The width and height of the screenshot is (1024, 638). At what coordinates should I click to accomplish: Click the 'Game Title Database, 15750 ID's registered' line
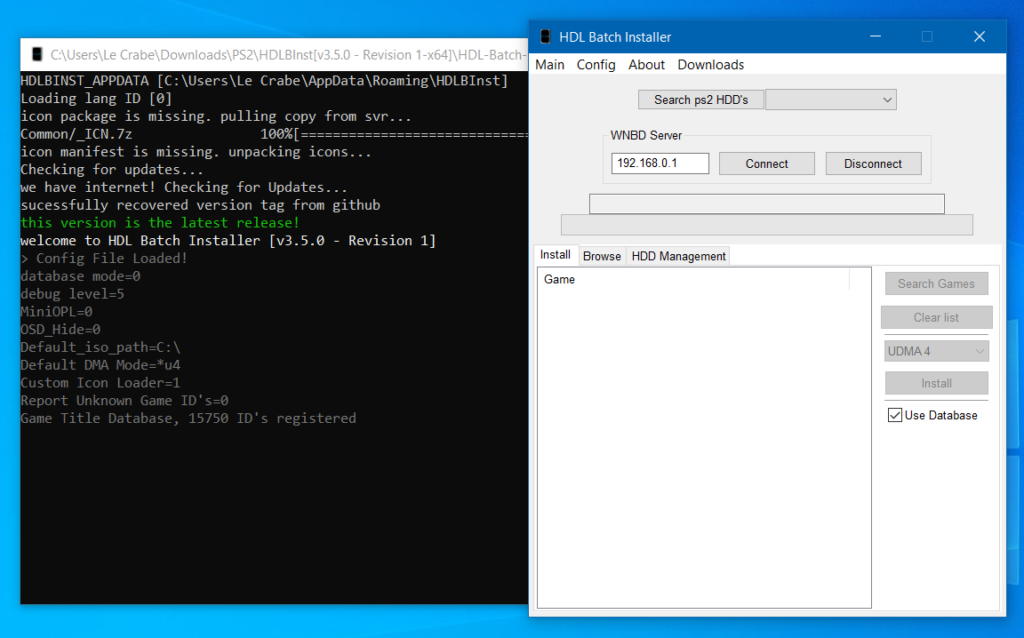(x=188, y=418)
